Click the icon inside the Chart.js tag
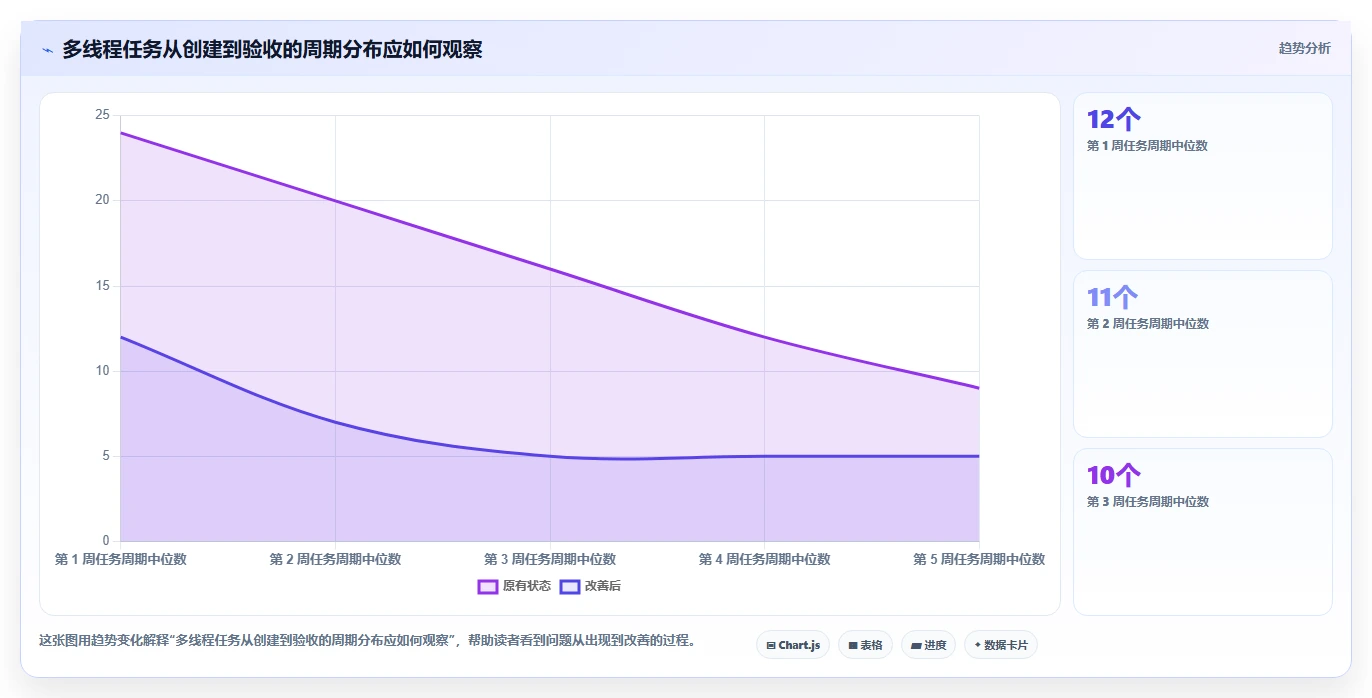Image resolution: width=1372 pixels, height=698 pixels. pos(771,646)
